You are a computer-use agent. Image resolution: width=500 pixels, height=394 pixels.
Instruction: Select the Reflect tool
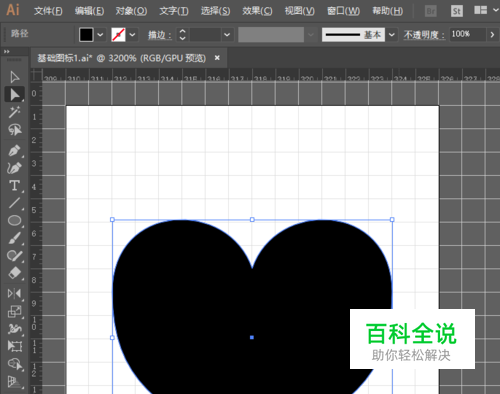point(14,294)
